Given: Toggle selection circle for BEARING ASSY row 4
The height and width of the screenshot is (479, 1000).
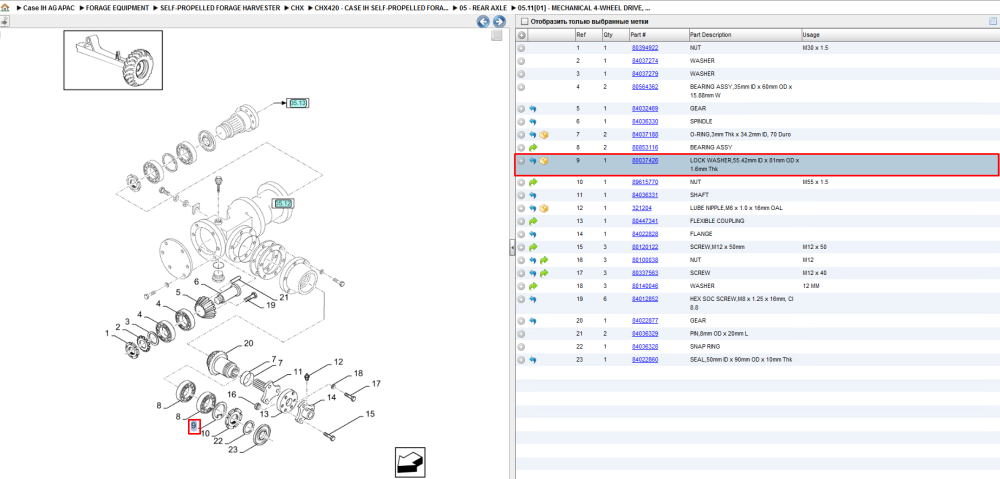Looking at the screenshot, I should 521,87.
